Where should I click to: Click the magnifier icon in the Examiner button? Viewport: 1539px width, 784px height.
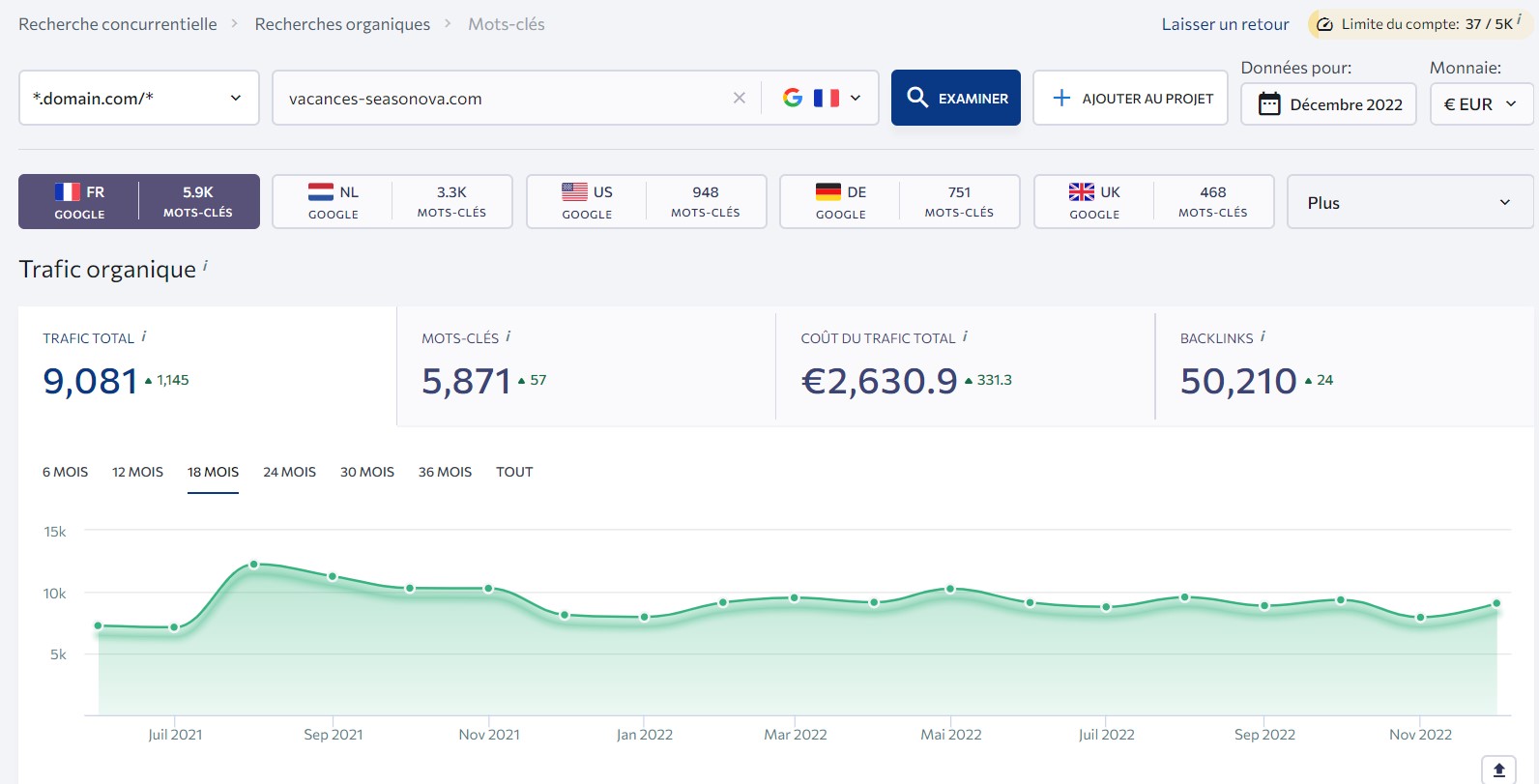(917, 98)
